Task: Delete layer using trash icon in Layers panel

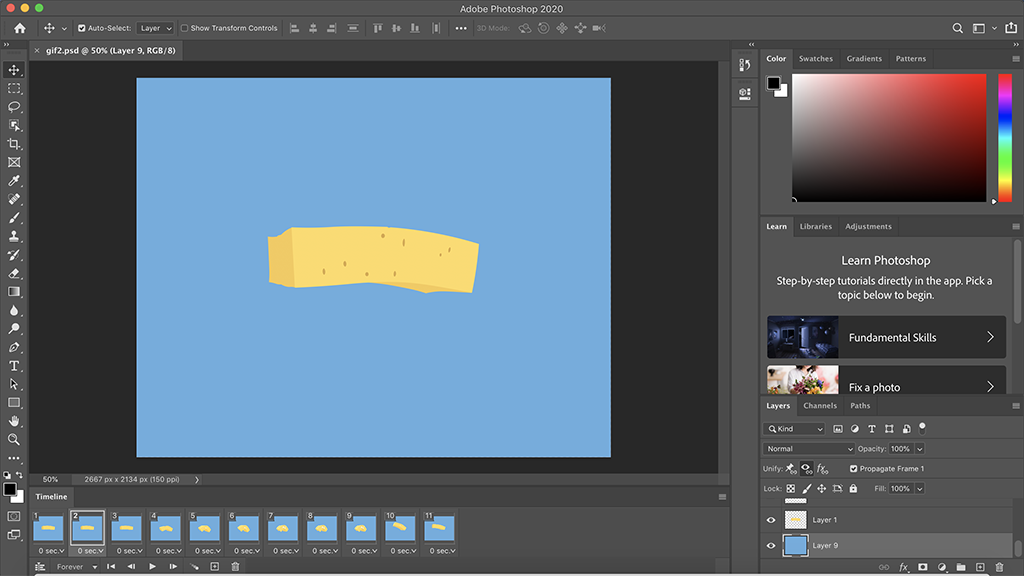Action: click(998, 567)
